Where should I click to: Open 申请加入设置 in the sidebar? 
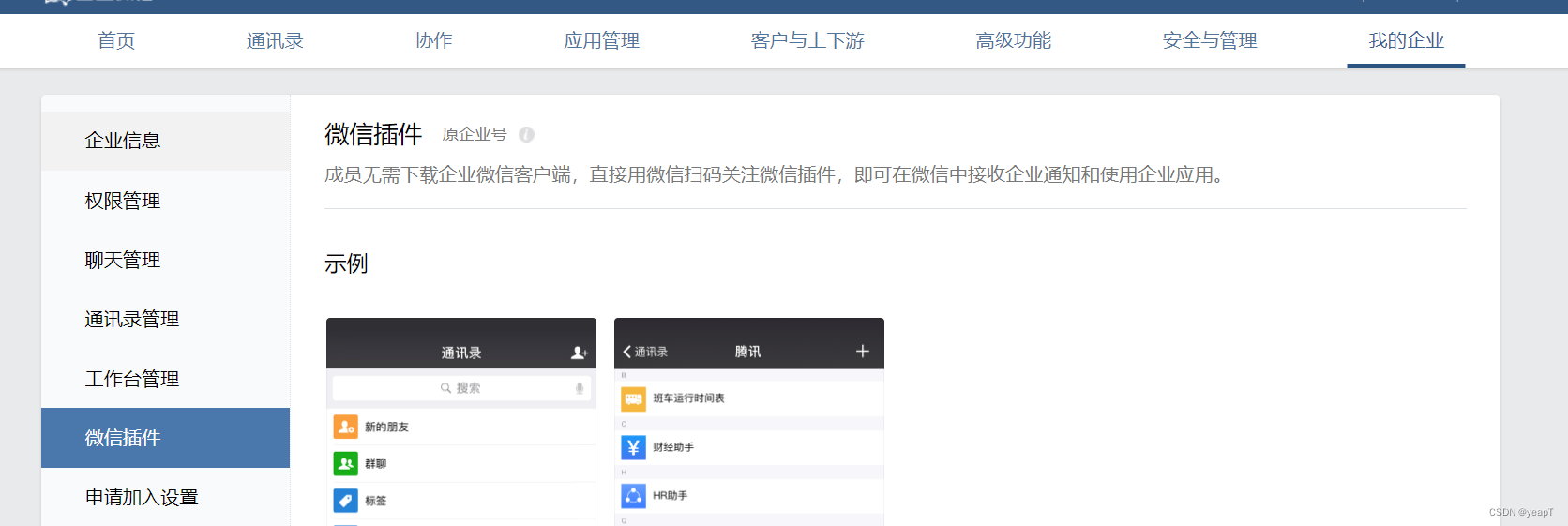[165, 497]
